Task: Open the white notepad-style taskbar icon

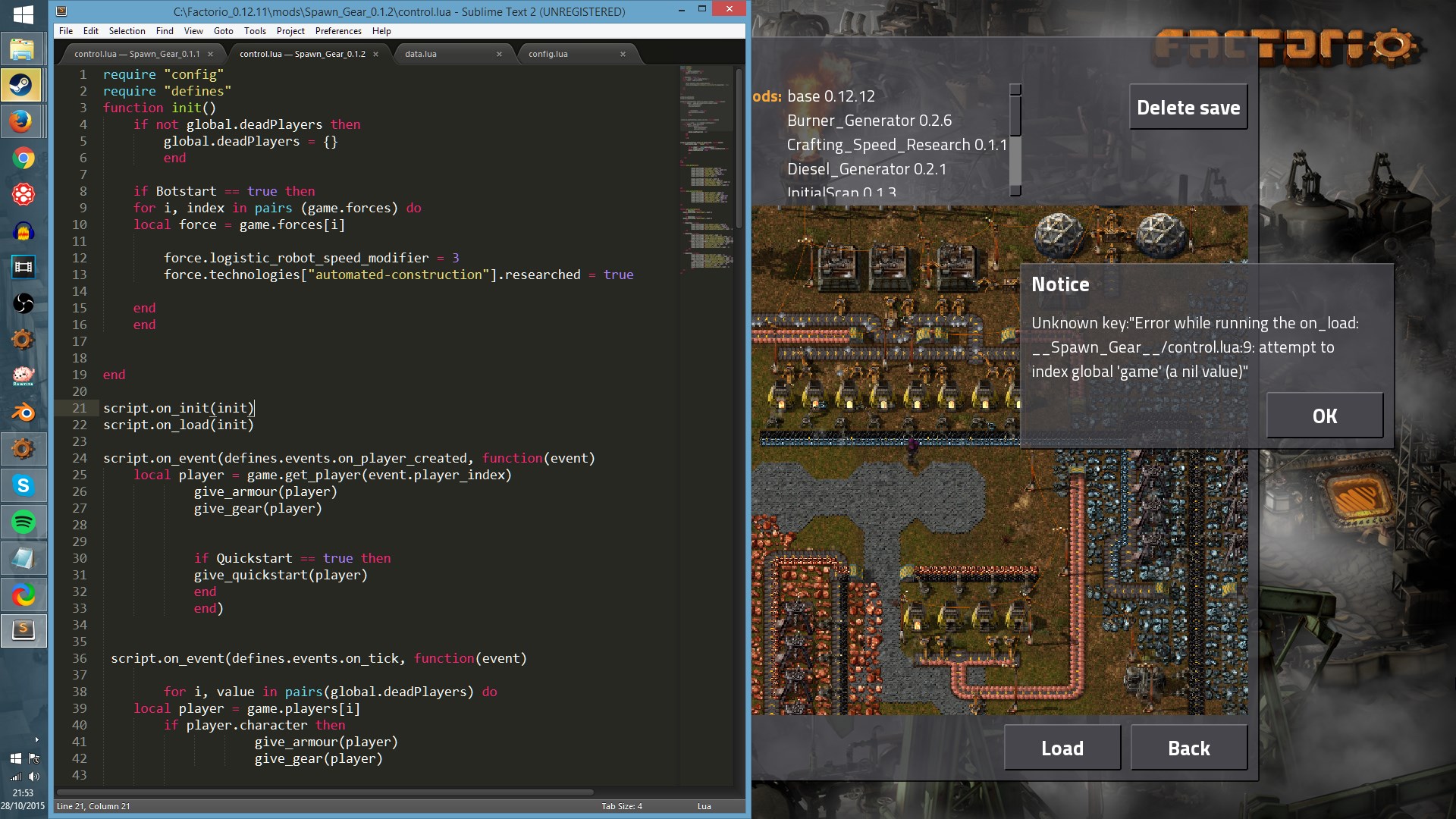Action: point(23,558)
